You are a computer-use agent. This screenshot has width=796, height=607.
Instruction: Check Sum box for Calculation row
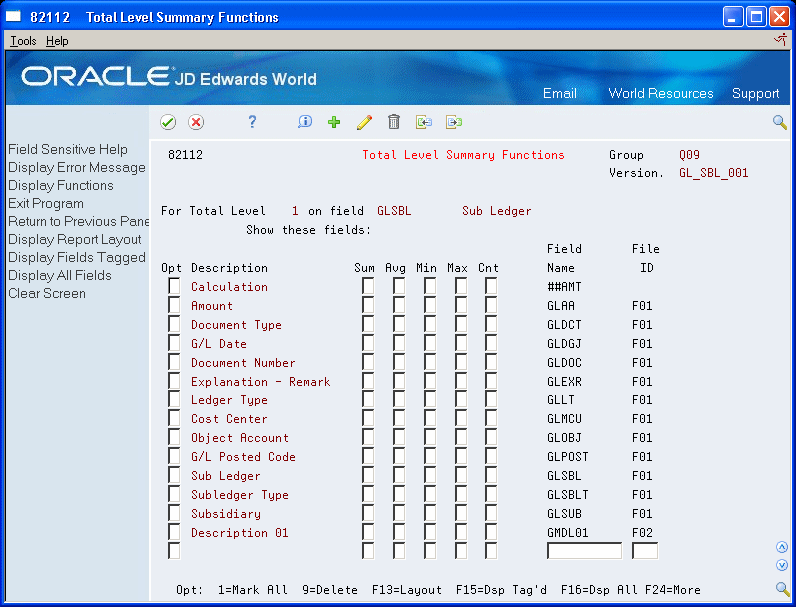click(368, 286)
